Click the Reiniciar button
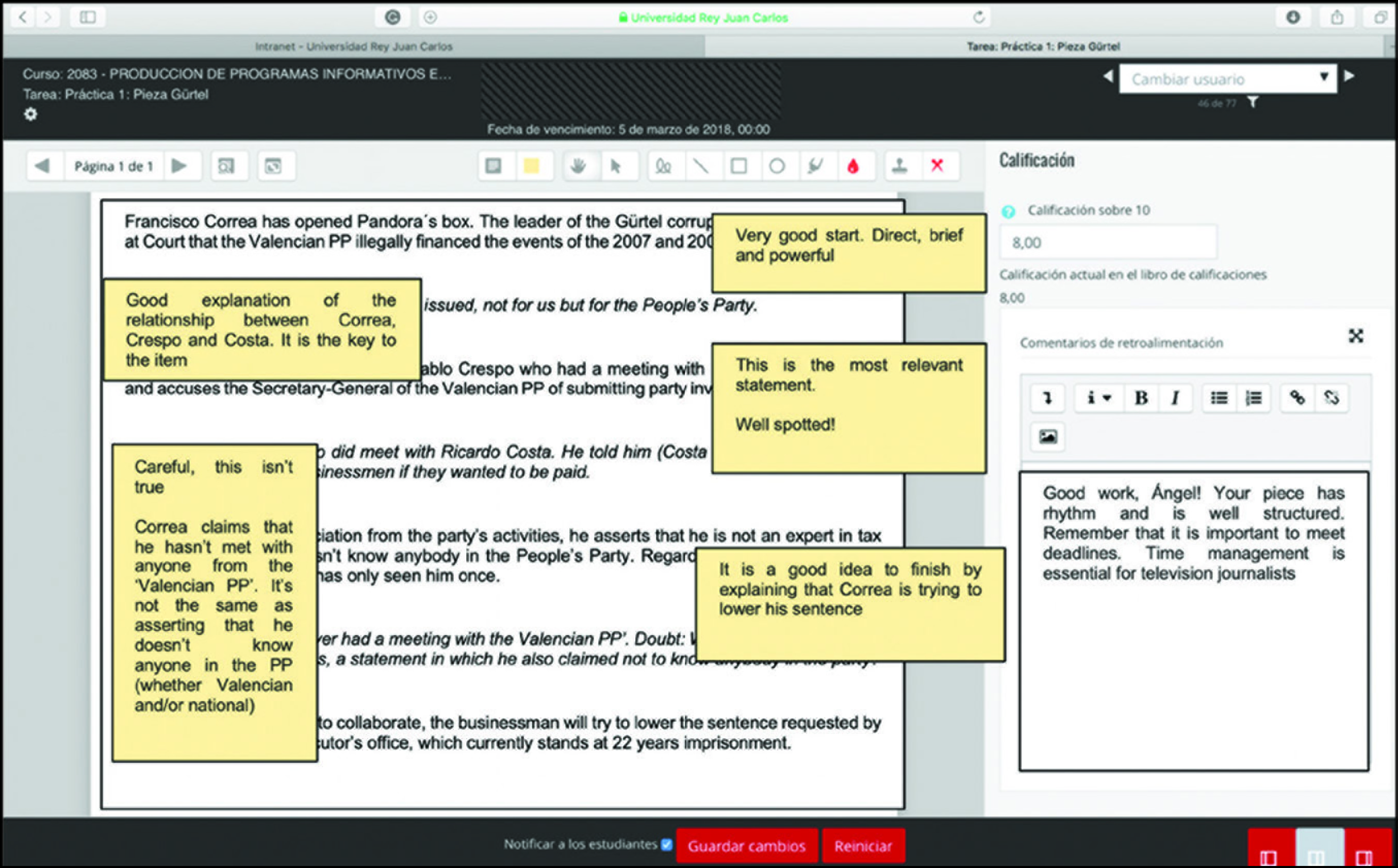The image size is (1398, 868). click(x=863, y=846)
